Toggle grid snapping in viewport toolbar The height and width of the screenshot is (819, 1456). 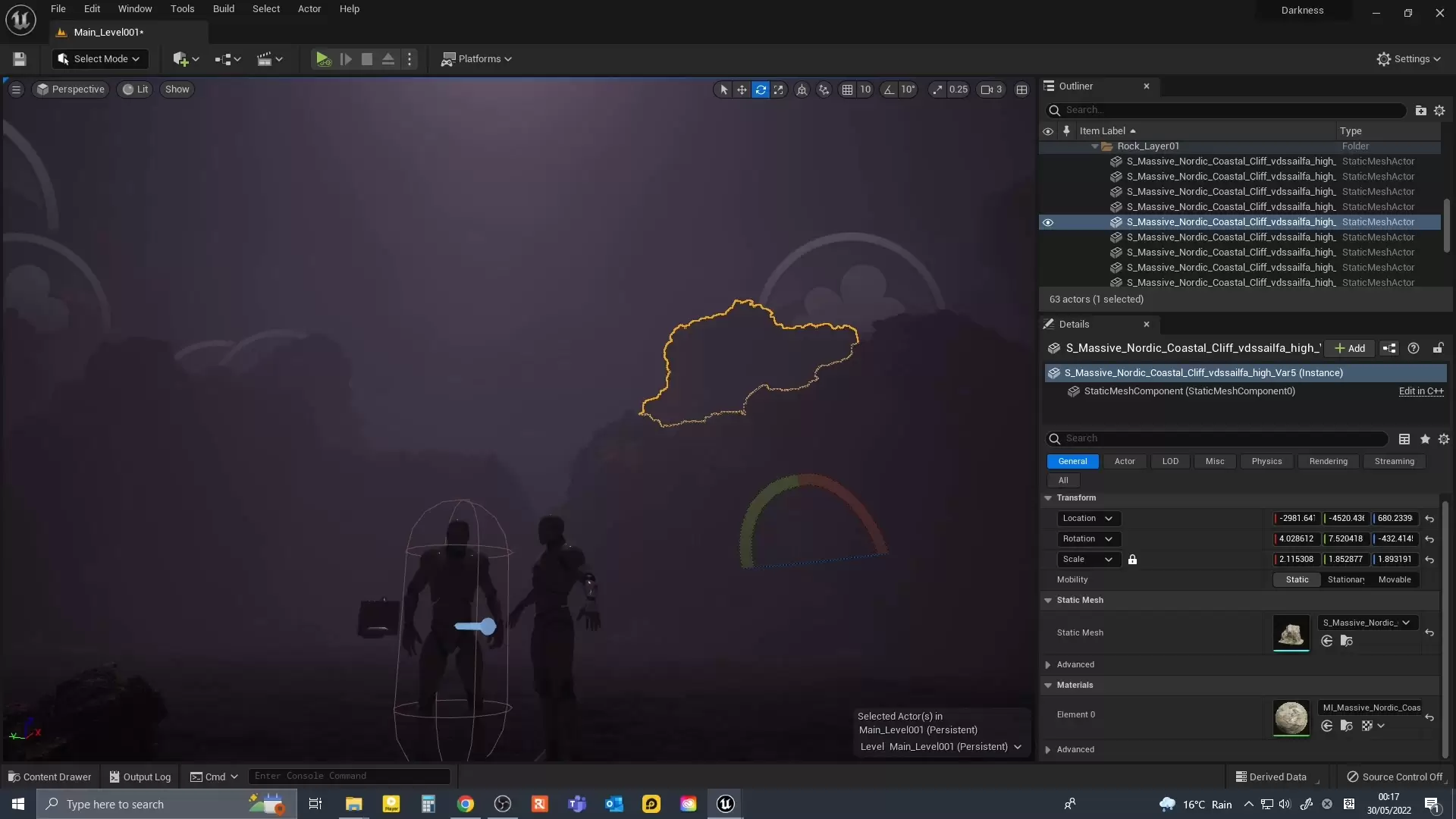click(847, 89)
